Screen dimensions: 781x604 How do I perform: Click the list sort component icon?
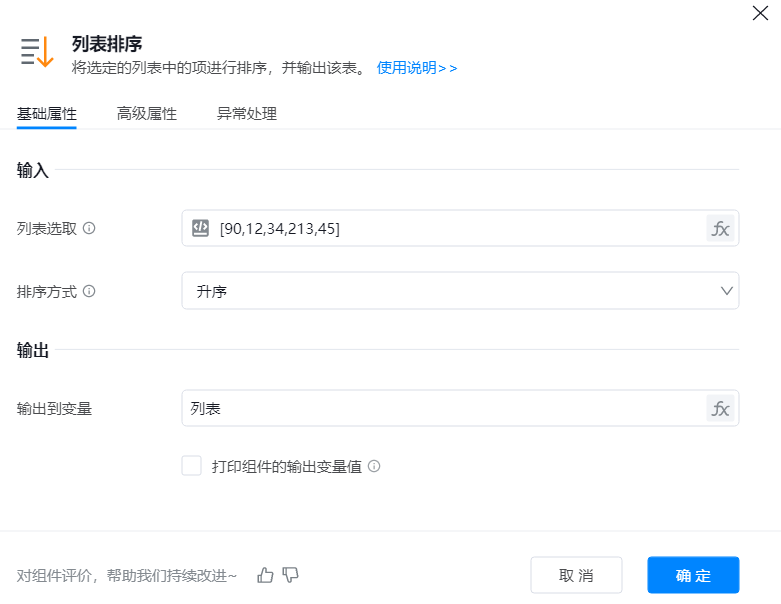(36, 52)
